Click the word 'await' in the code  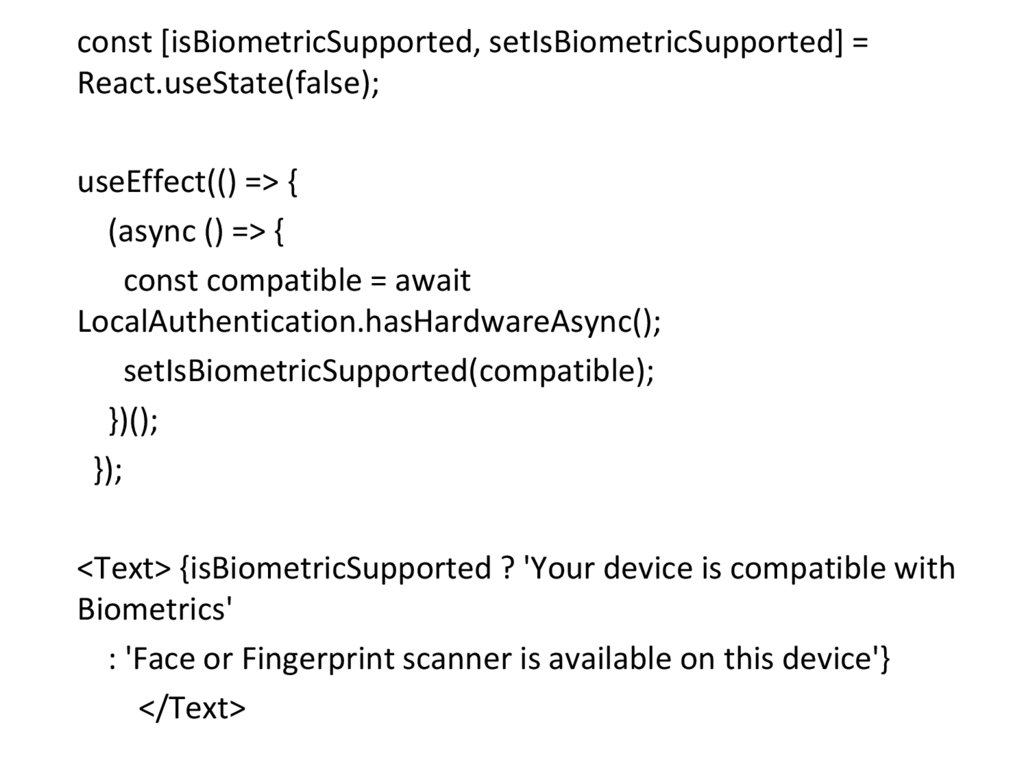[432, 280]
